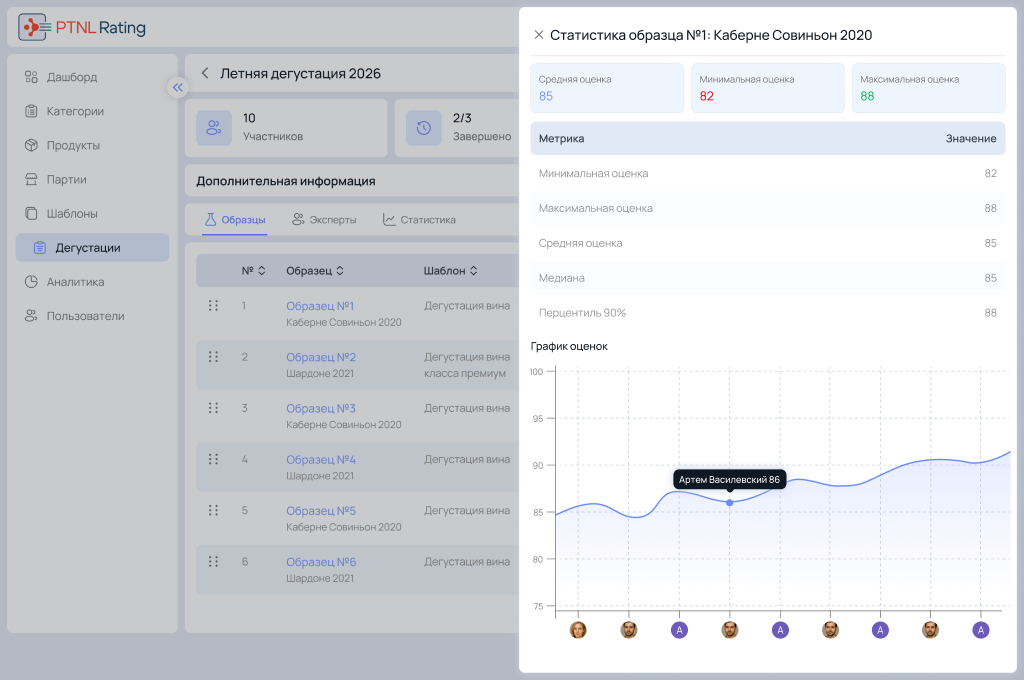The width and height of the screenshot is (1024, 680).
Task: Click the first expert avatar under the chart
Action: point(578,630)
